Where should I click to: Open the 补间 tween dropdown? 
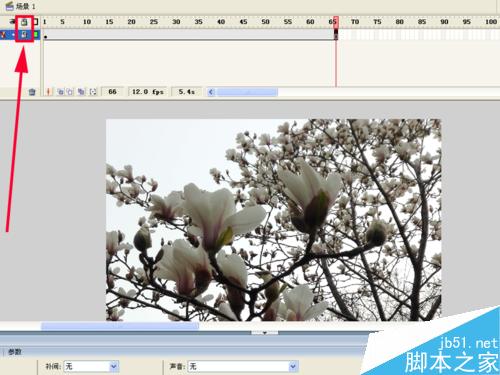click(91, 367)
